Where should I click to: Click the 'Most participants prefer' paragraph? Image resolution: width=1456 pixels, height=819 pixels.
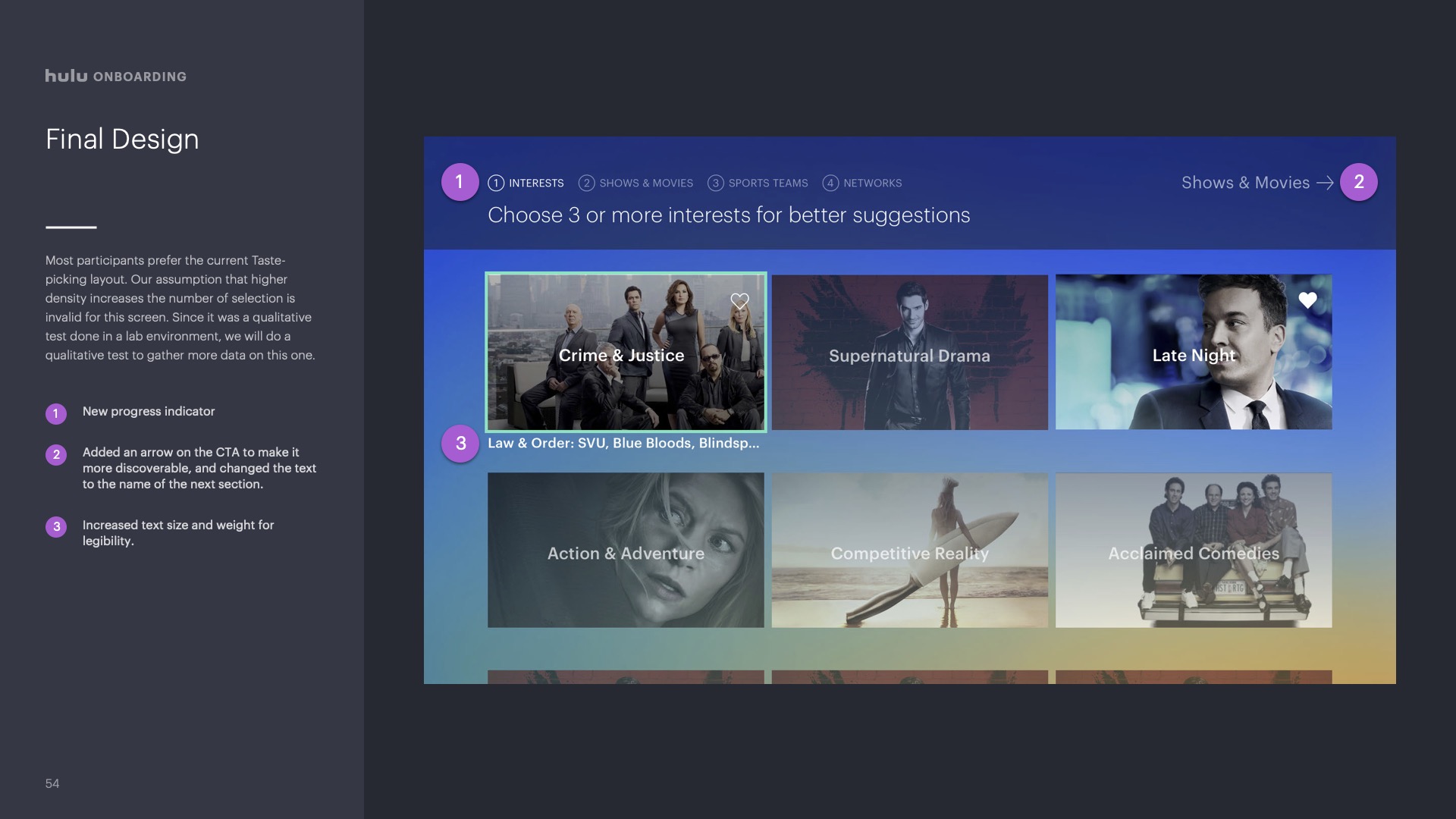coord(180,307)
